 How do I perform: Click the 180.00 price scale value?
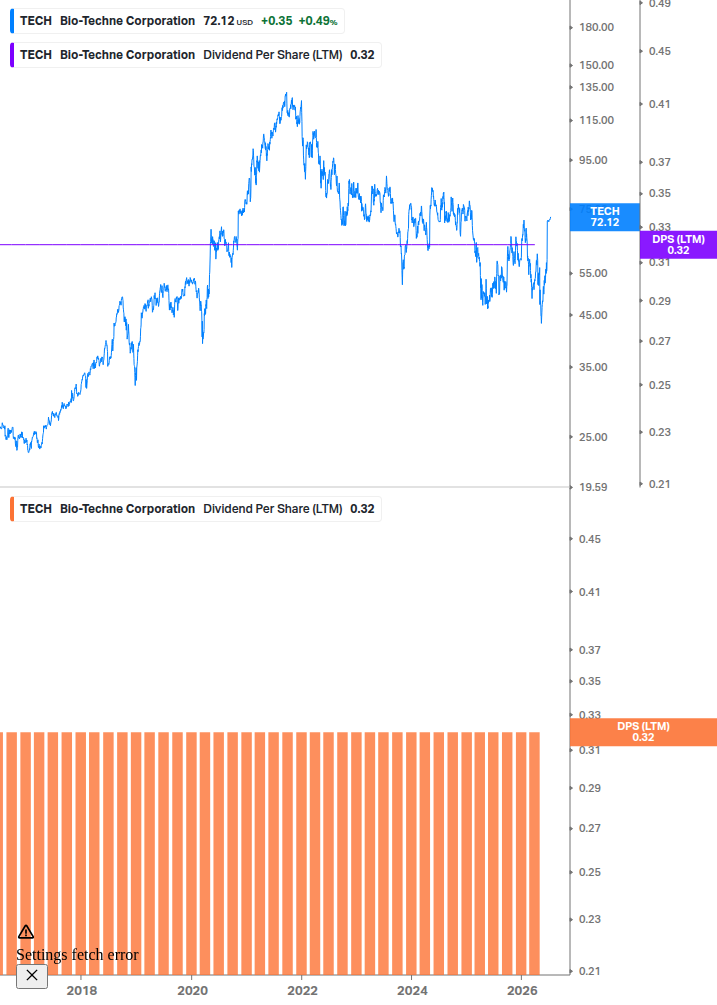tap(597, 27)
